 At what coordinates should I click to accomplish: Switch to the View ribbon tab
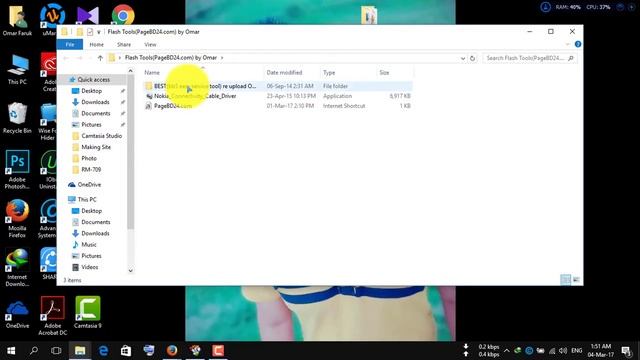pos(150,44)
